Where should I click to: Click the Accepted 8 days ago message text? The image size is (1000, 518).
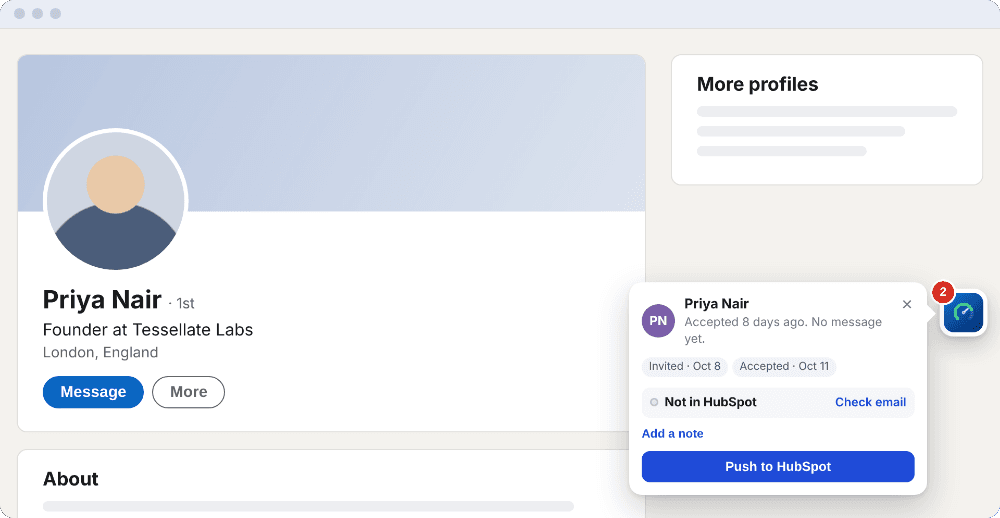783,330
